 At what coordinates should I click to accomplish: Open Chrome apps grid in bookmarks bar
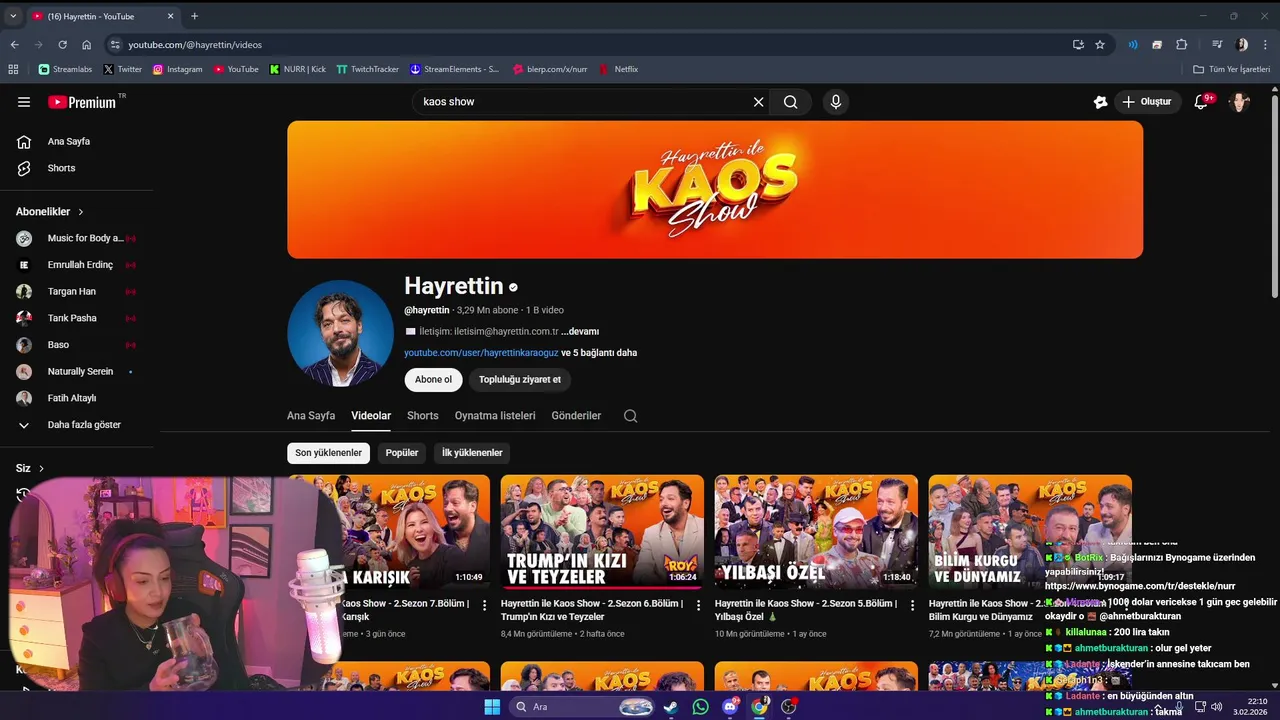(13, 69)
